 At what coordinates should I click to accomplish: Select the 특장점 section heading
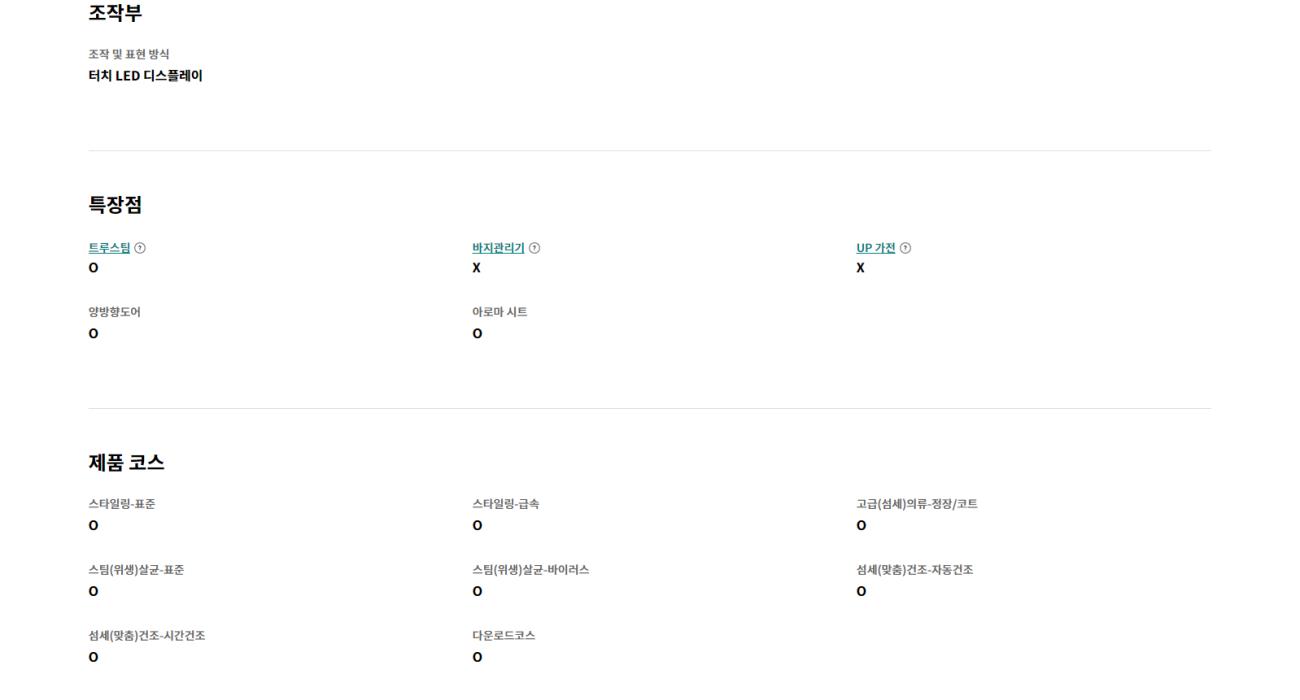tap(115, 205)
